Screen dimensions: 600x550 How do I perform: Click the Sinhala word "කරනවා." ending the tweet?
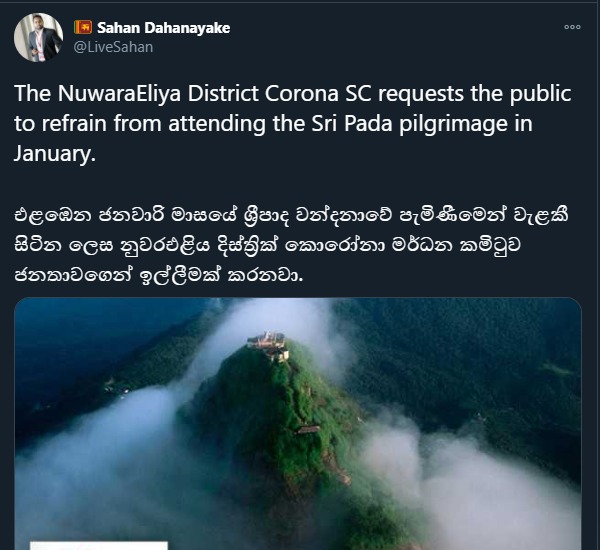pos(265,275)
